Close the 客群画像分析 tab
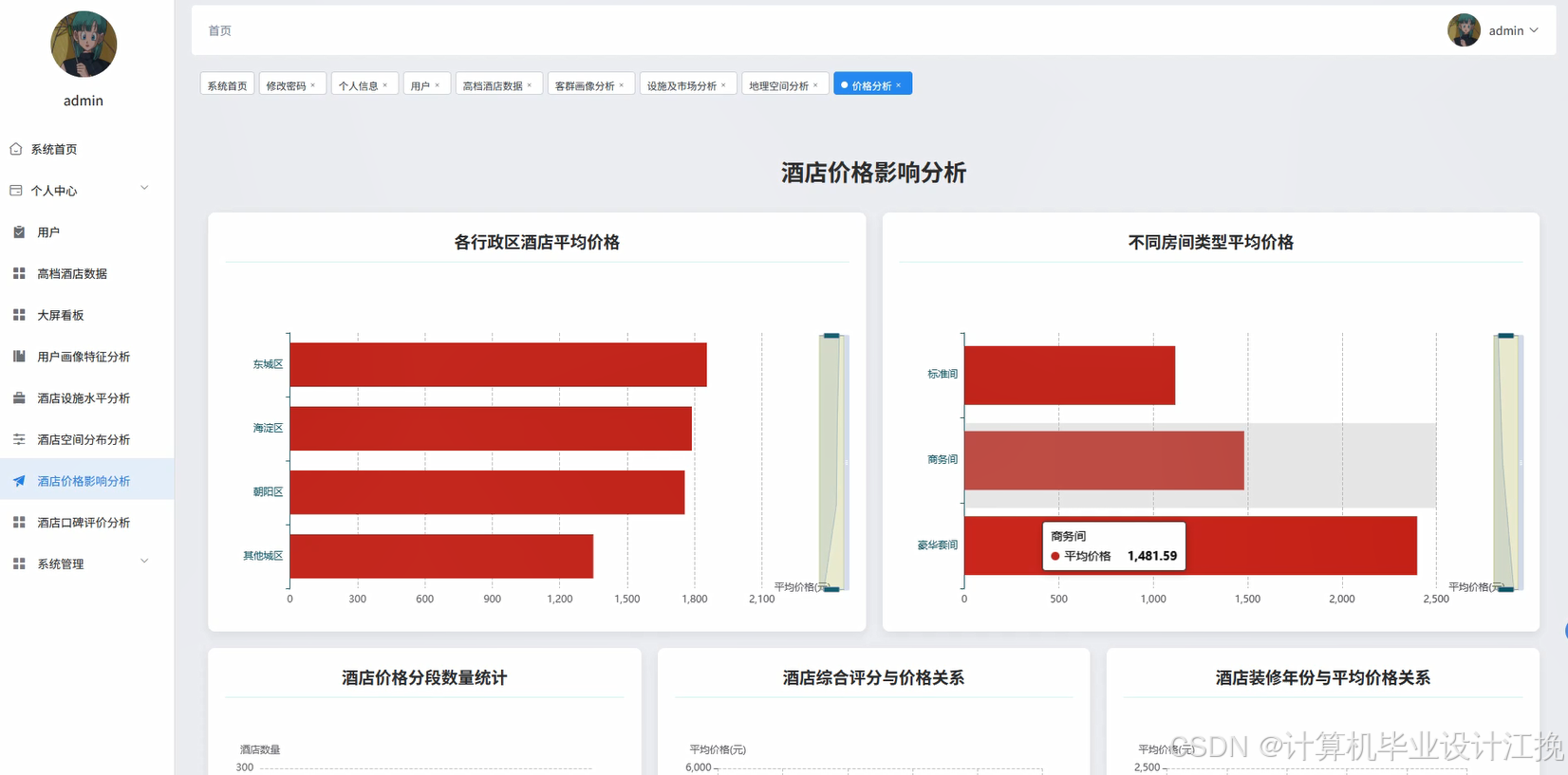 (622, 85)
